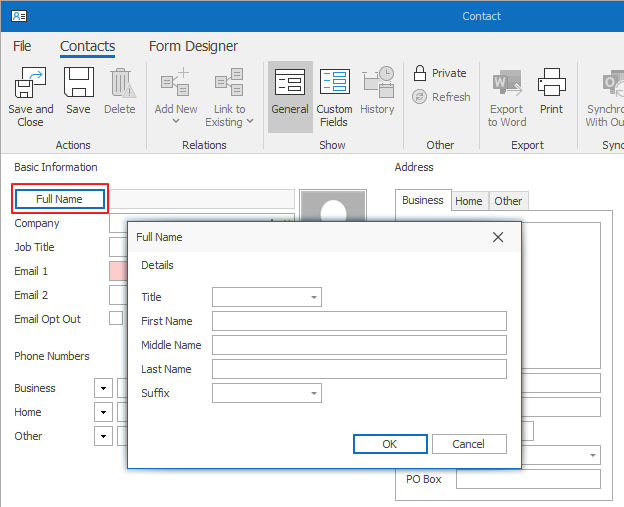This screenshot has width=624, height=507.
Task: Open the Custom Fields view
Action: [x=334, y=84]
